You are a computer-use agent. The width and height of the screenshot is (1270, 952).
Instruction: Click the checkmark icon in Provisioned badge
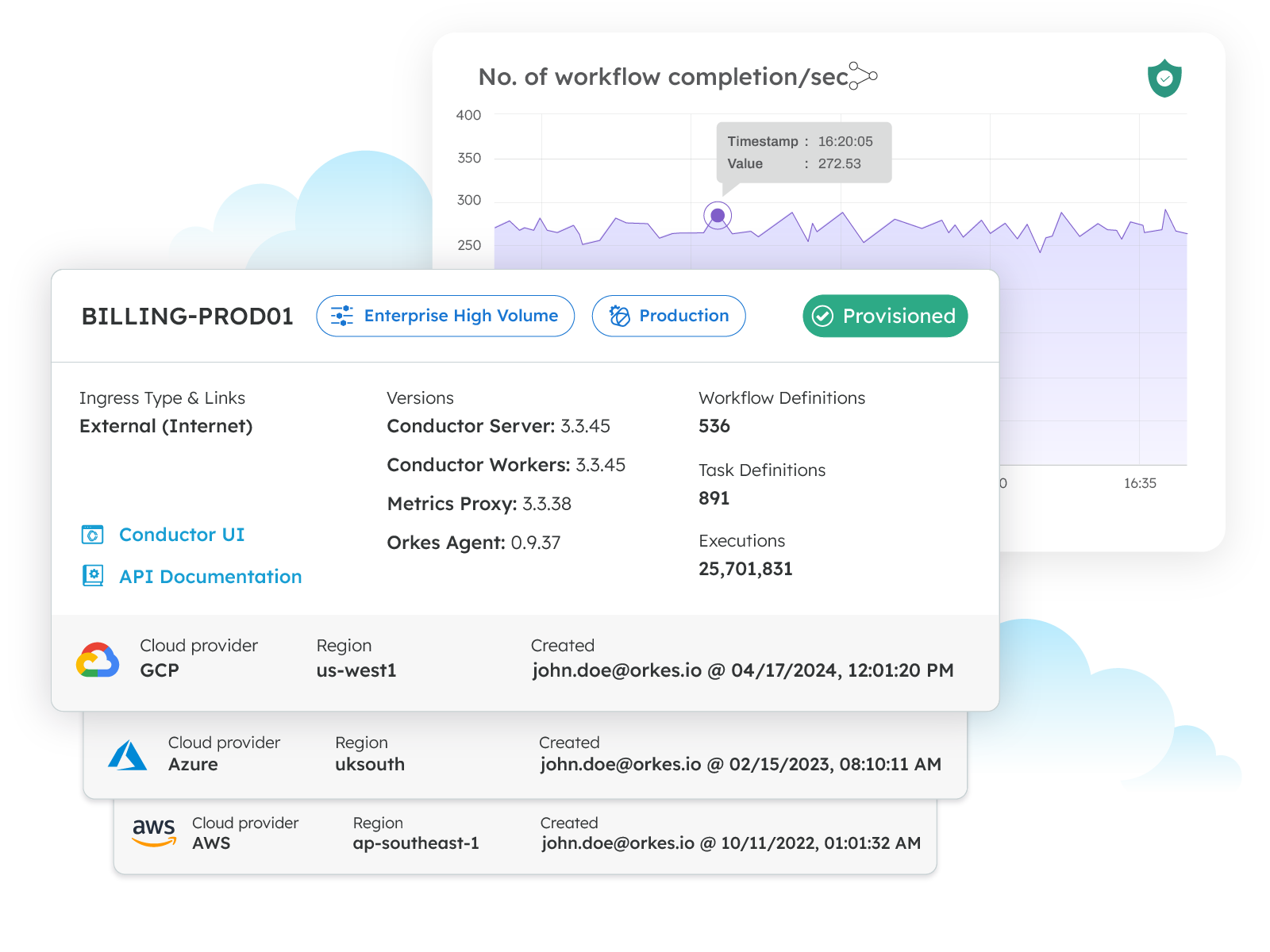(823, 317)
